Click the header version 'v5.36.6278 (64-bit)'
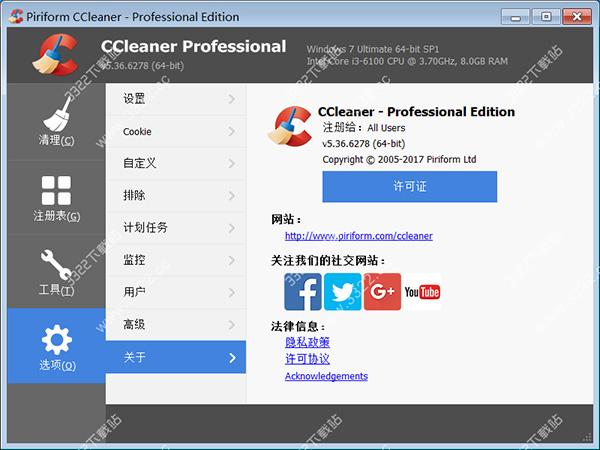 point(143,66)
